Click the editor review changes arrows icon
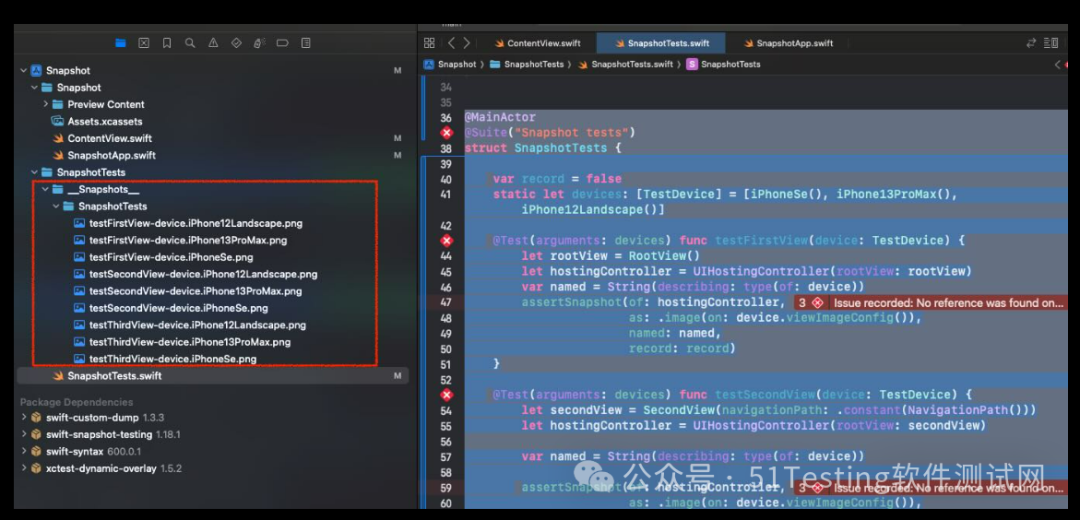This screenshot has height=520, width=1080. pyautogui.click(x=1031, y=43)
